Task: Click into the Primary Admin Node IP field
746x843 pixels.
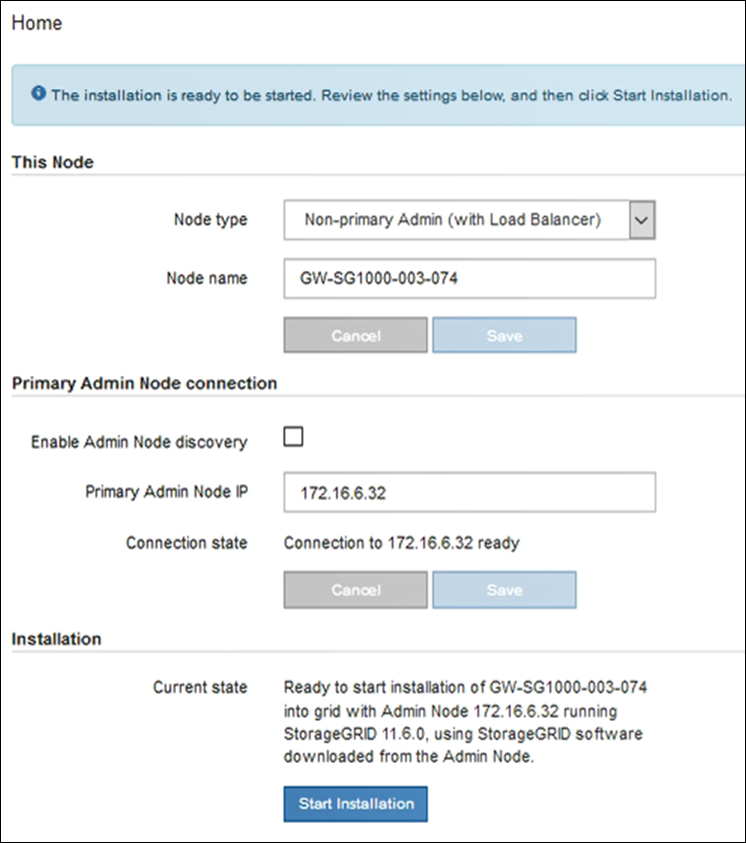Action: point(469,493)
